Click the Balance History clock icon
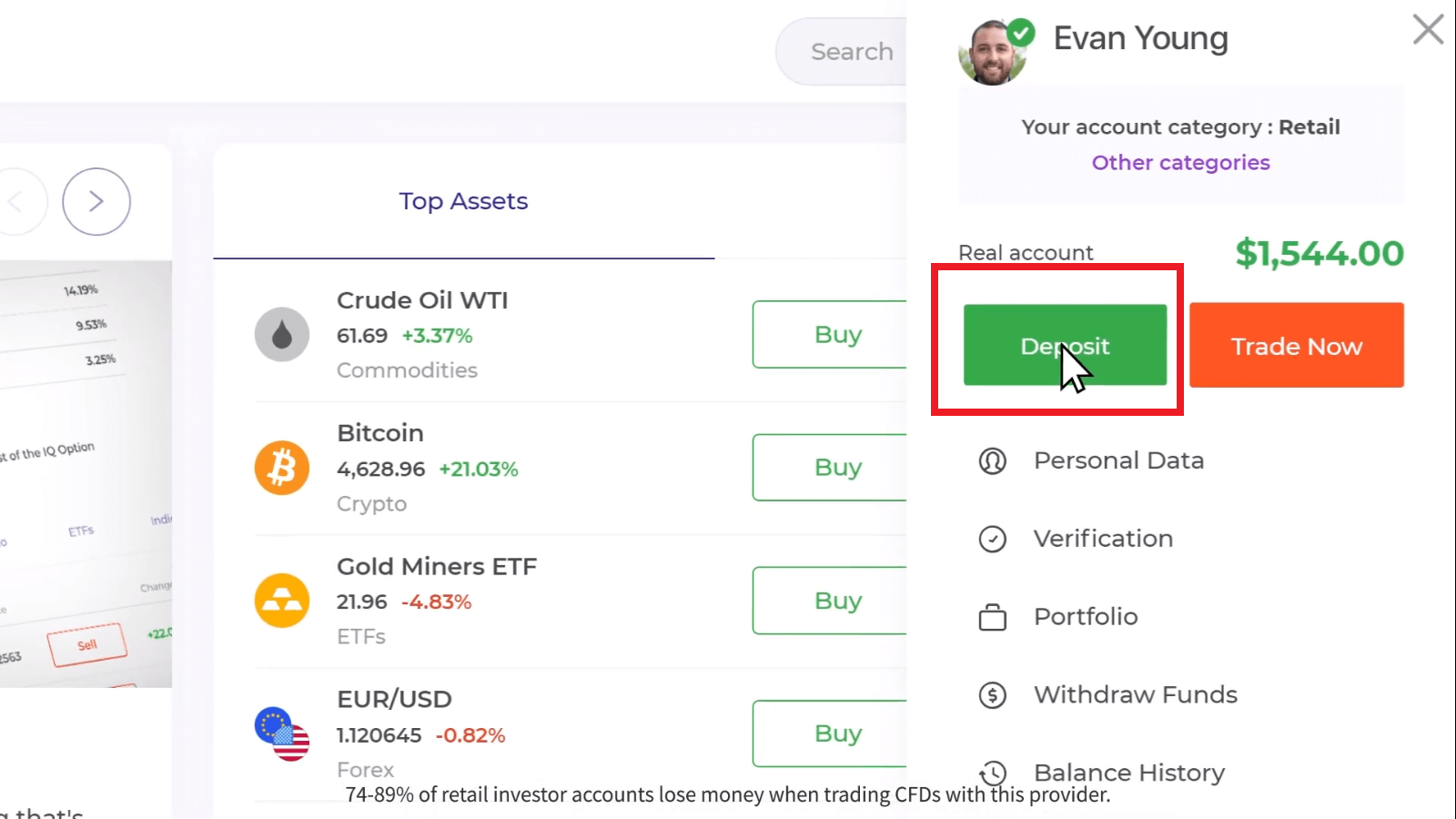This screenshot has height=819, width=1456. click(992, 773)
